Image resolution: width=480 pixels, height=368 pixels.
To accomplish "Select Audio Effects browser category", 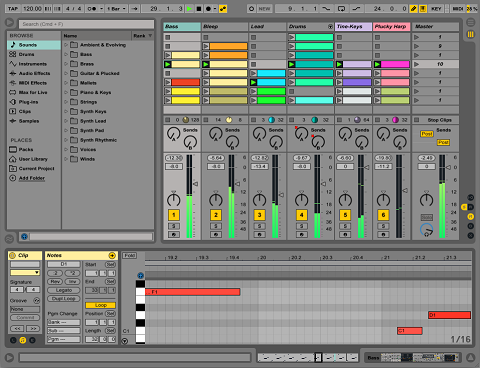I will click(x=33, y=73).
